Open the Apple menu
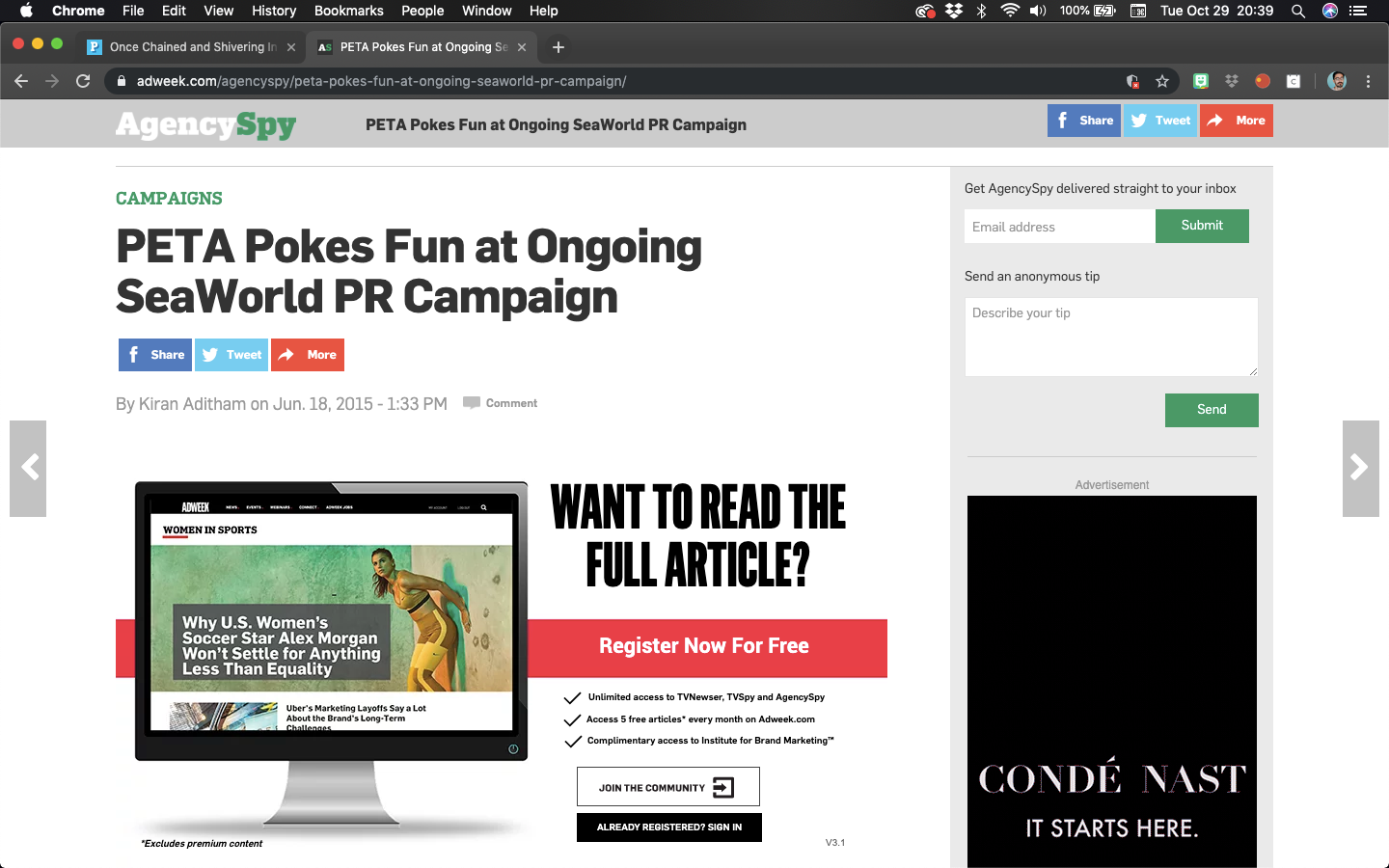The image size is (1389, 868). tap(26, 11)
